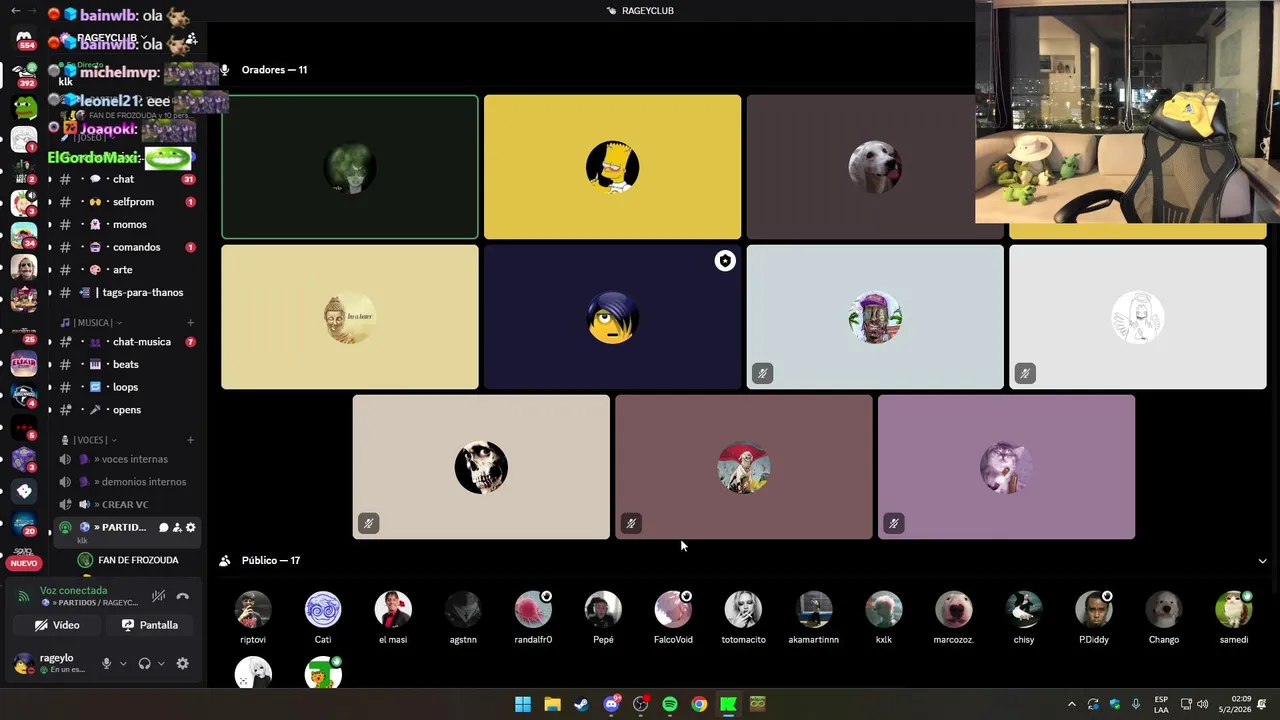Open rageylo user profile in the panel
This screenshot has width=1280, height=720.
coord(50,664)
